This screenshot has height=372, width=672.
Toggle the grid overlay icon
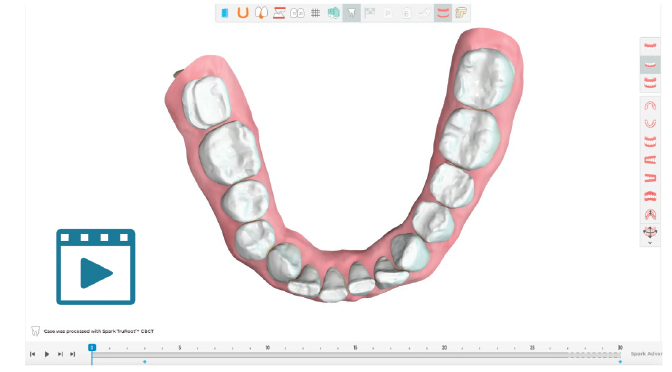315,13
